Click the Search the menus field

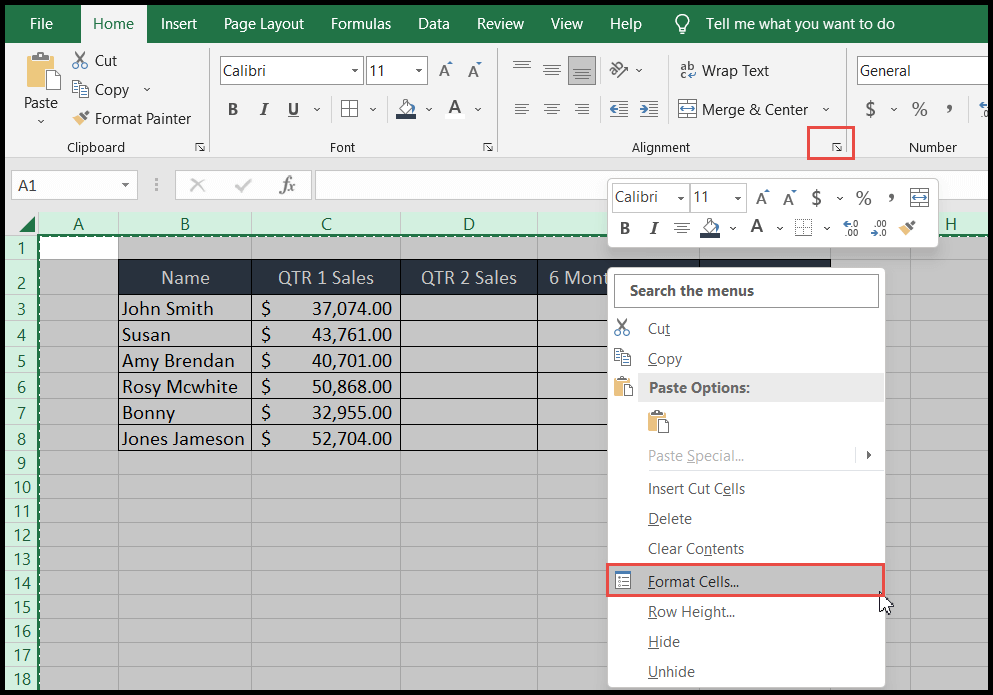pos(746,290)
